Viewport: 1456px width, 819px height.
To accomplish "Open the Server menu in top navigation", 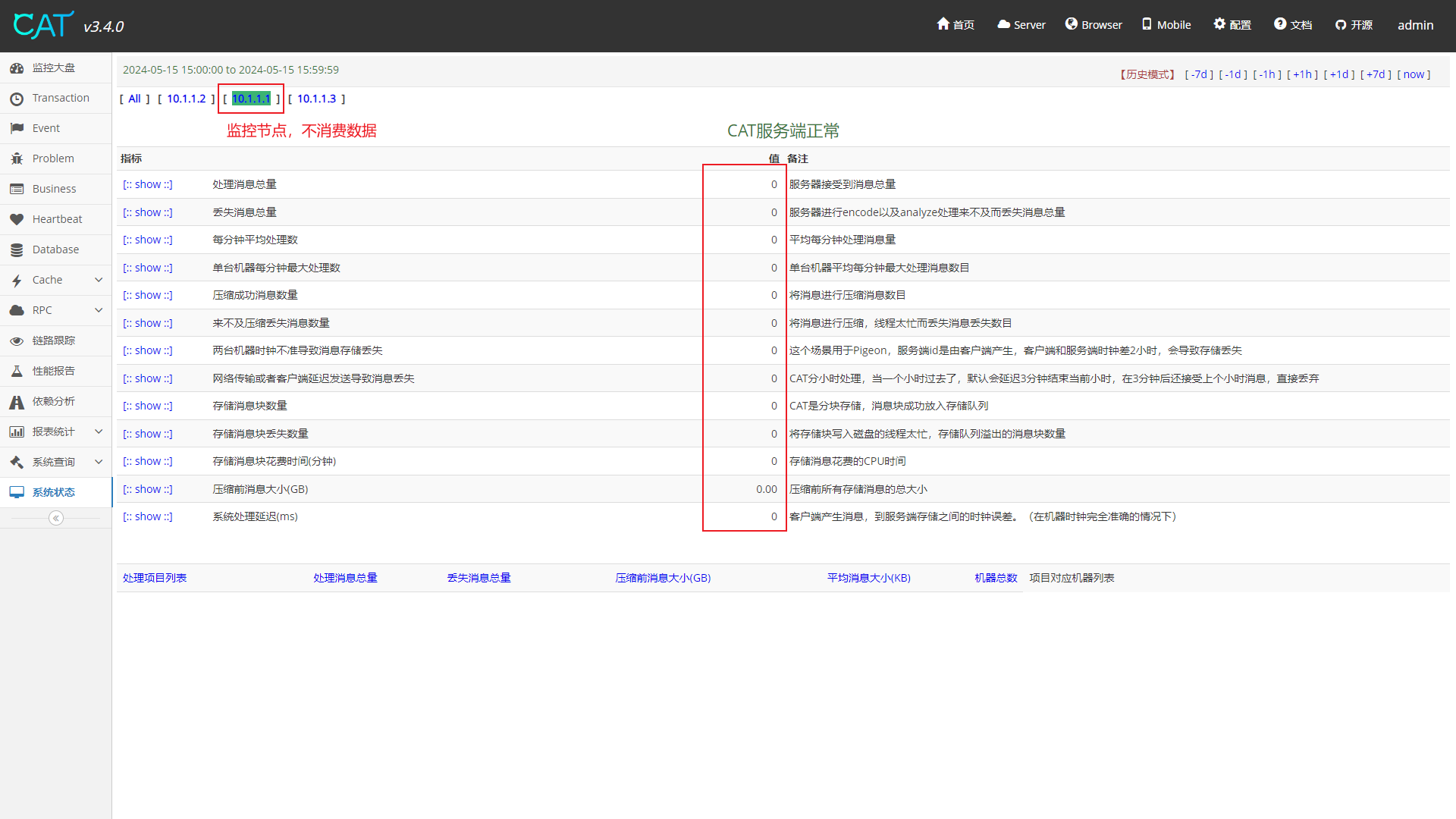I will [x=1021, y=25].
